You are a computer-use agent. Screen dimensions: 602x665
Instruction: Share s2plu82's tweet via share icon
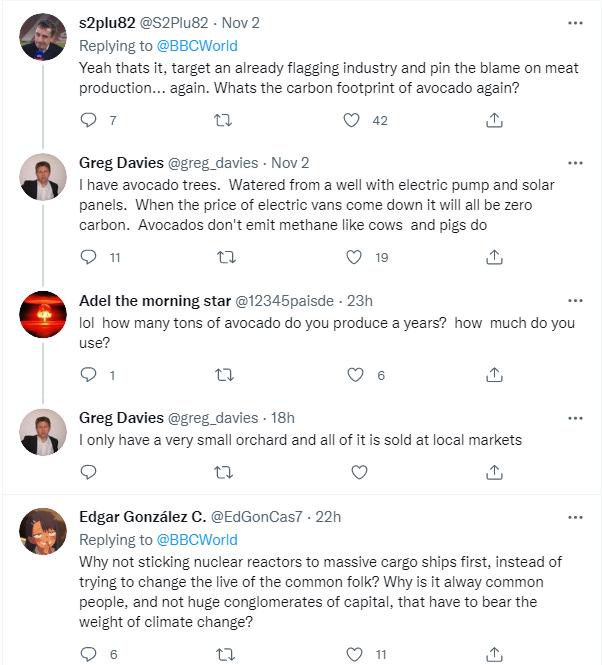click(494, 120)
